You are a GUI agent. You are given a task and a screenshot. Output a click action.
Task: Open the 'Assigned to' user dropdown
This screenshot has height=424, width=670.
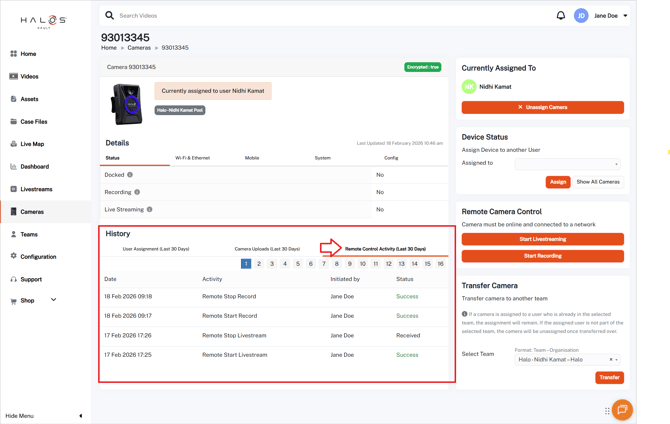click(x=567, y=164)
